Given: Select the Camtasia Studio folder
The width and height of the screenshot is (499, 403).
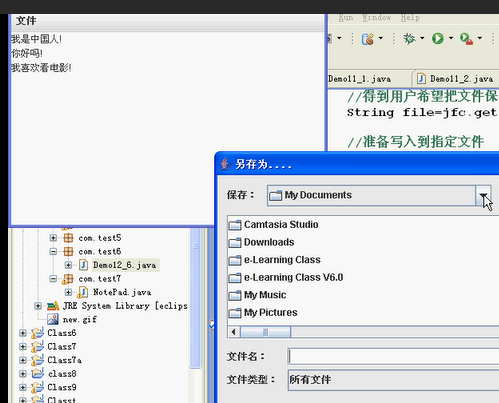Looking at the screenshot, I should 281,225.
